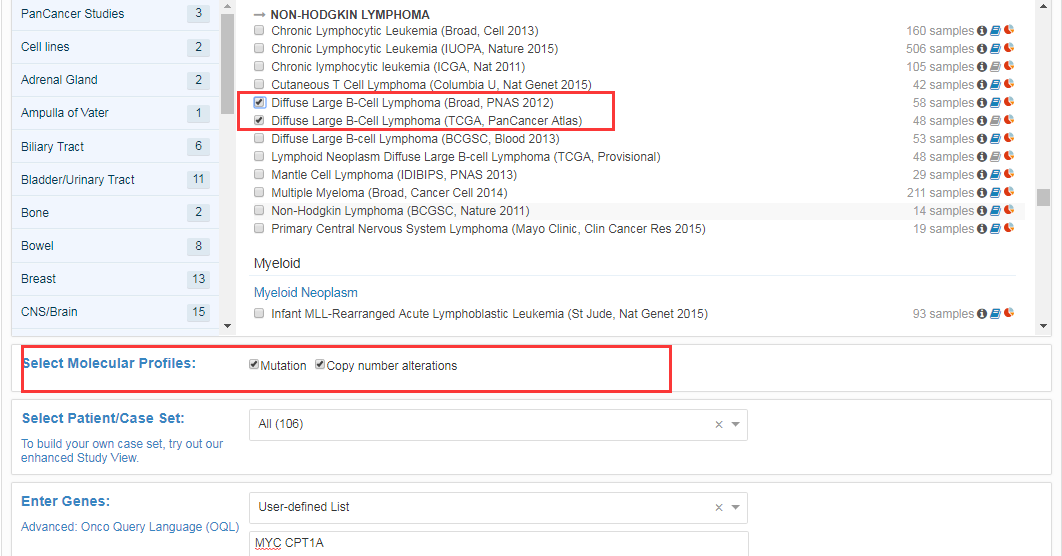
Task: Click info icon for Chronic Lymphocytic Leukemia (Broad, Cell 2013)
Action: 982,31
